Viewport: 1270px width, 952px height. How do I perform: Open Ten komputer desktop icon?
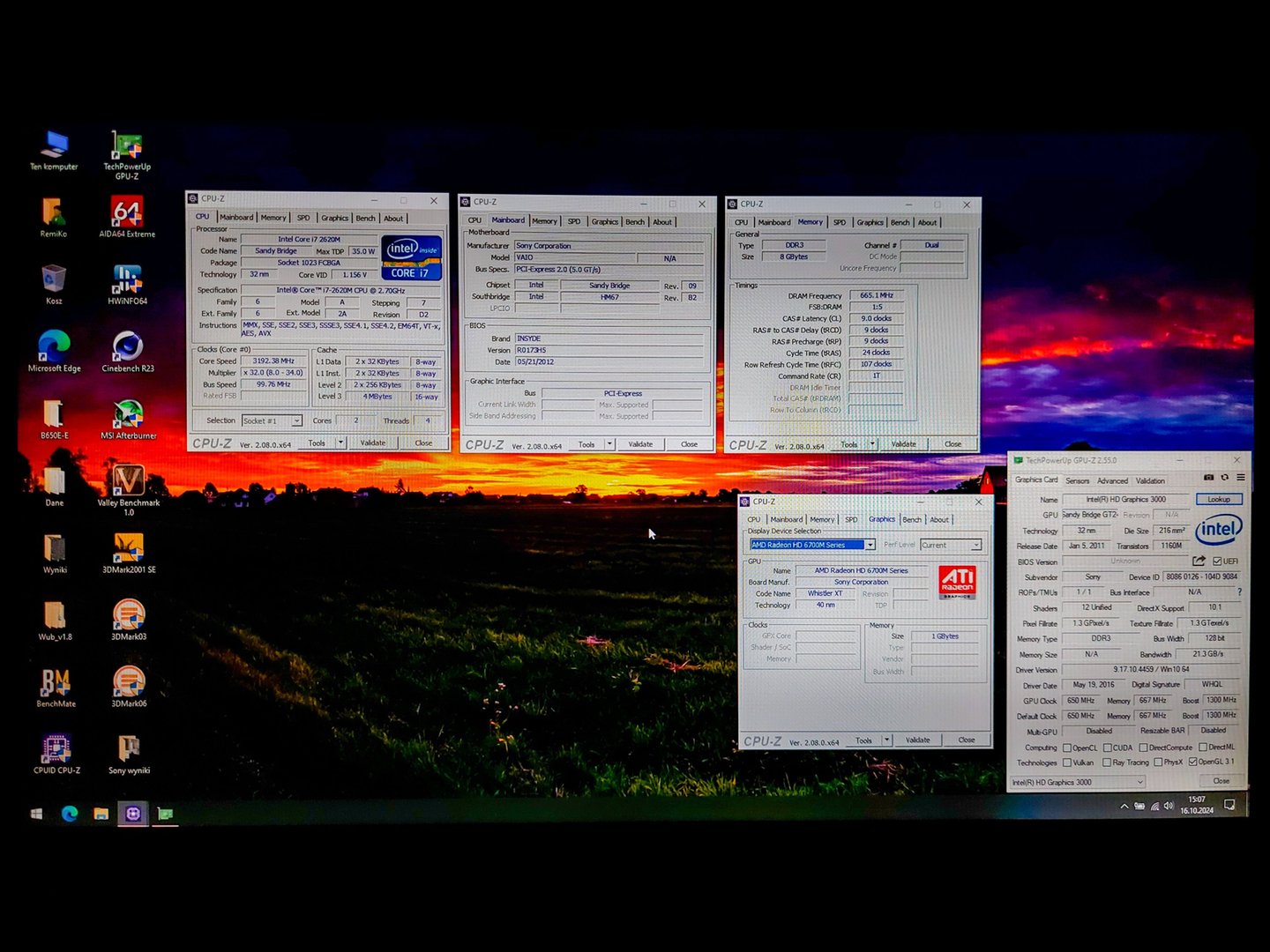pyautogui.click(x=54, y=150)
